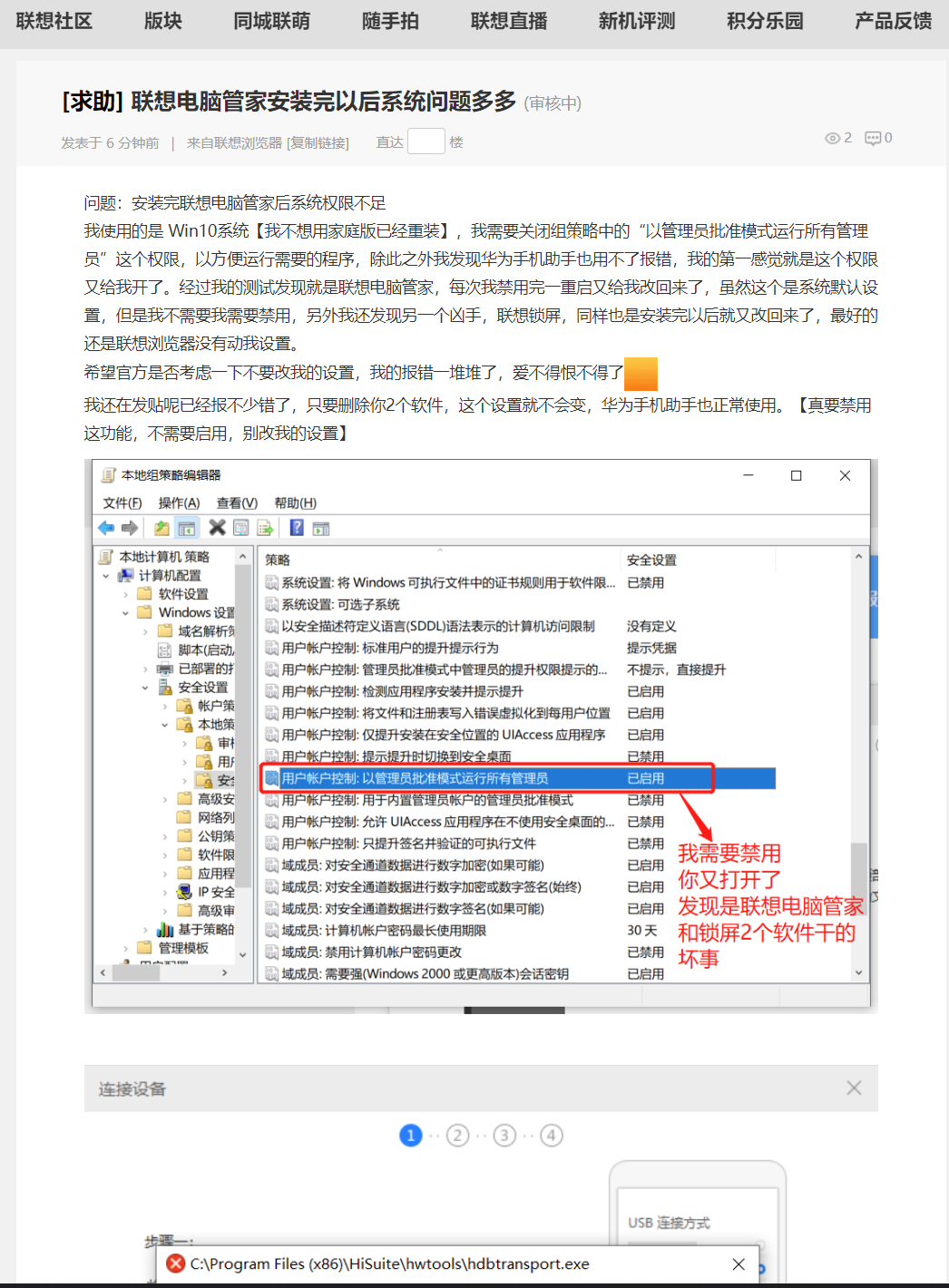Go to 联想直播 in the top navigation
949x1288 pixels.
point(509,21)
